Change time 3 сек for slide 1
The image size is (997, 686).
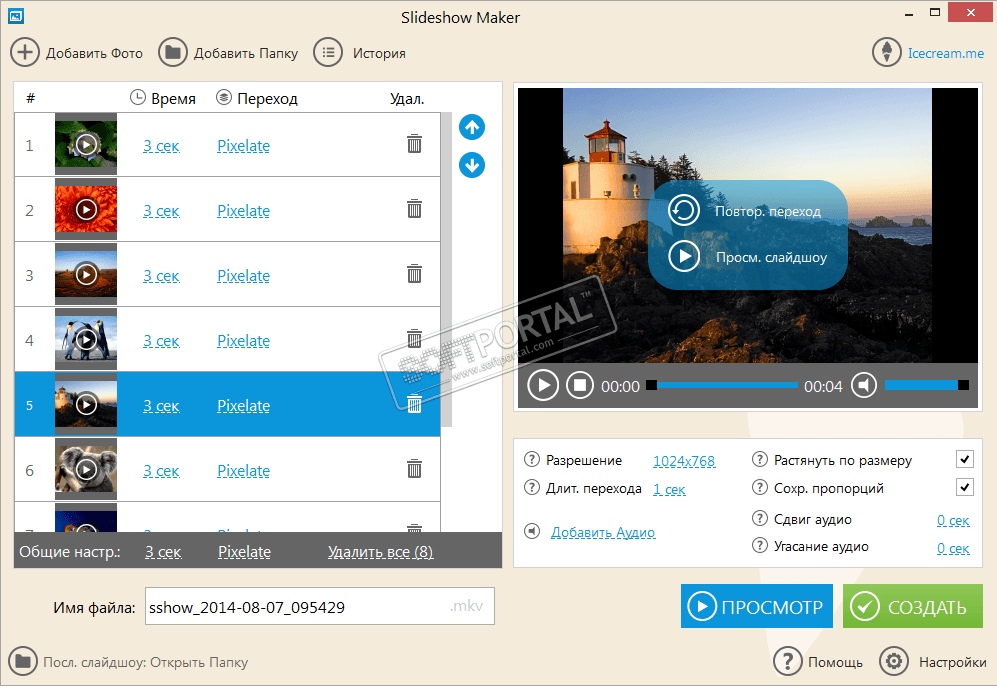[x=161, y=146]
